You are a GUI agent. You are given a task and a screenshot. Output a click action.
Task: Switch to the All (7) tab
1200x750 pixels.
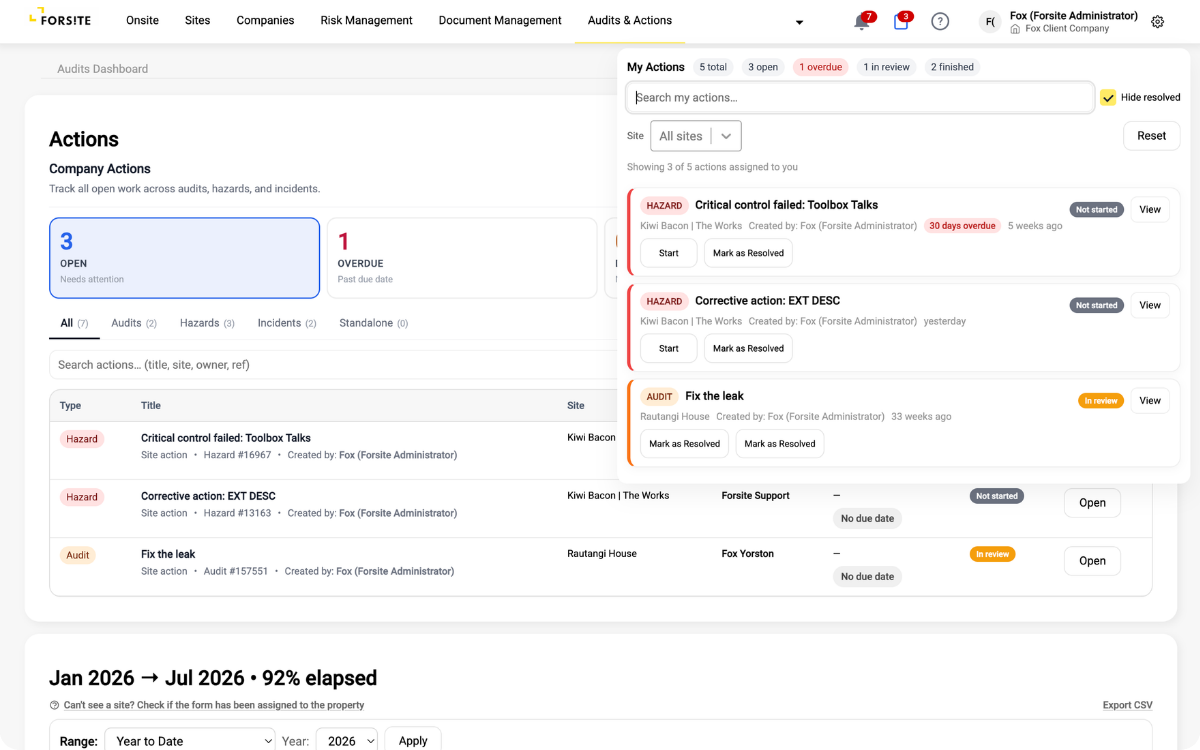74,323
